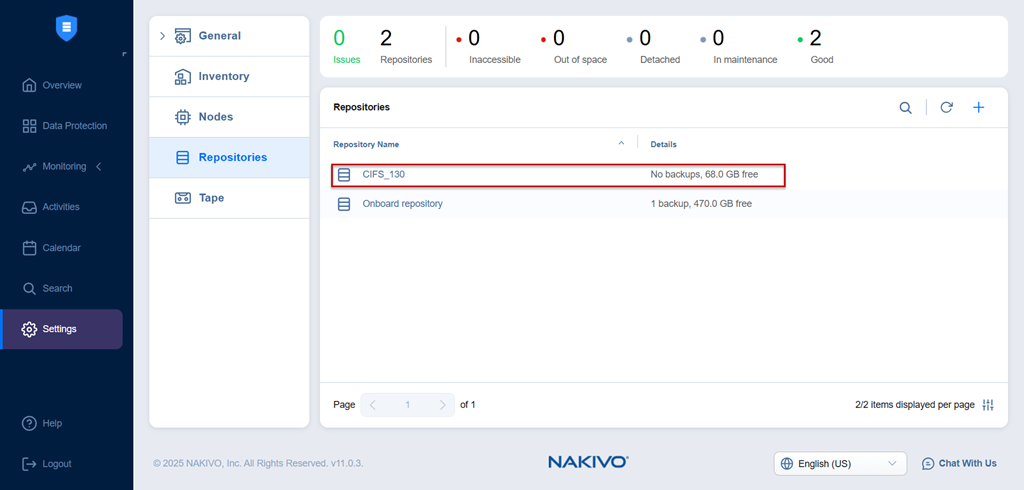The image size is (1024, 490).
Task: Open the Calendar menu item
Action: [x=61, y=248]
